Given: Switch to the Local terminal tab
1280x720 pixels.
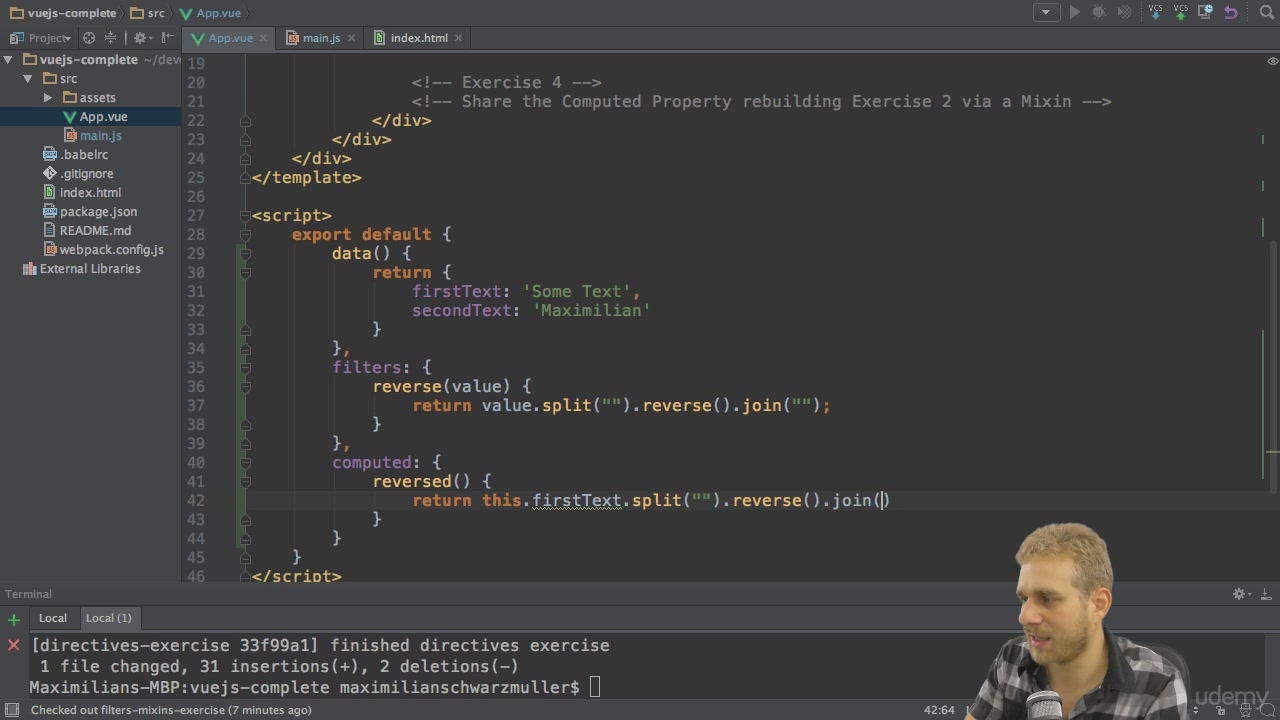Looking at the screenshot, I should point(53,618).
